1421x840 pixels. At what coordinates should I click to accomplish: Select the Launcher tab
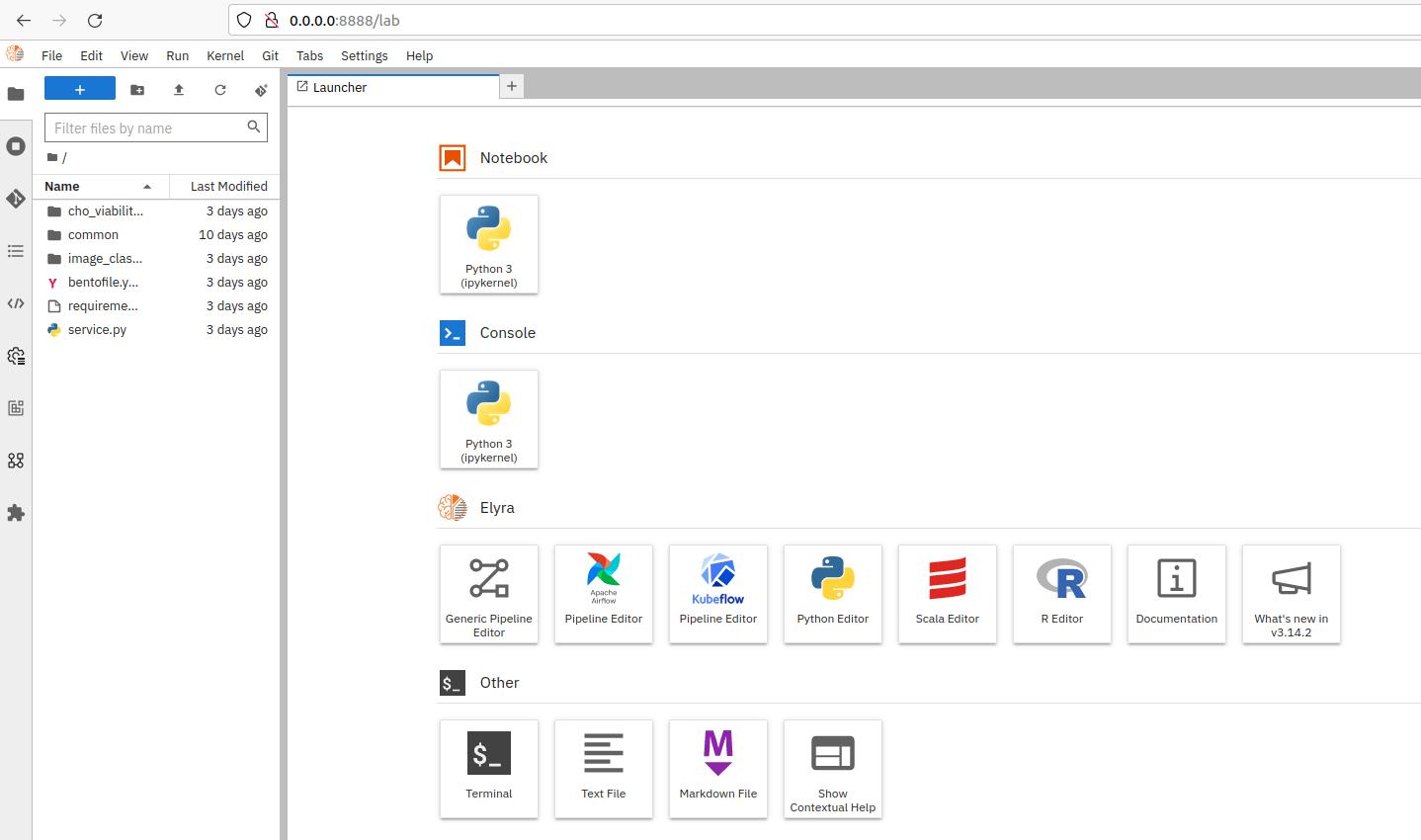393,87
